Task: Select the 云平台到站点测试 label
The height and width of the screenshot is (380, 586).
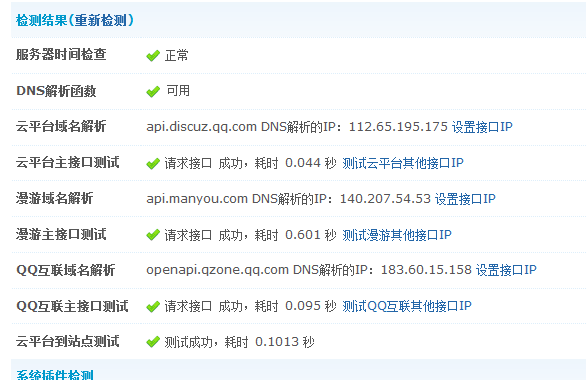Action: 68,341
